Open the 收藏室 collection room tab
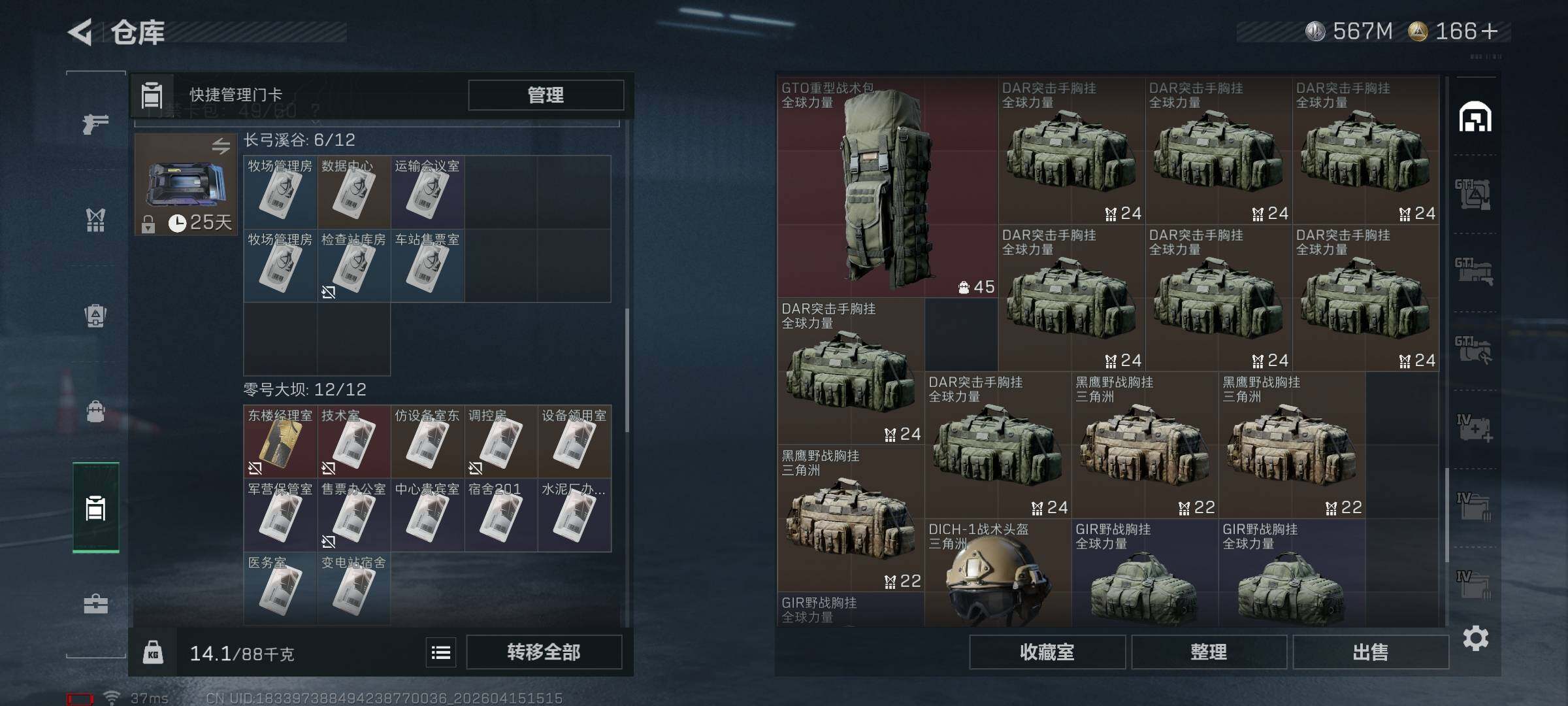Viewport: 1568px width, 706px height. click(1047, 652)
